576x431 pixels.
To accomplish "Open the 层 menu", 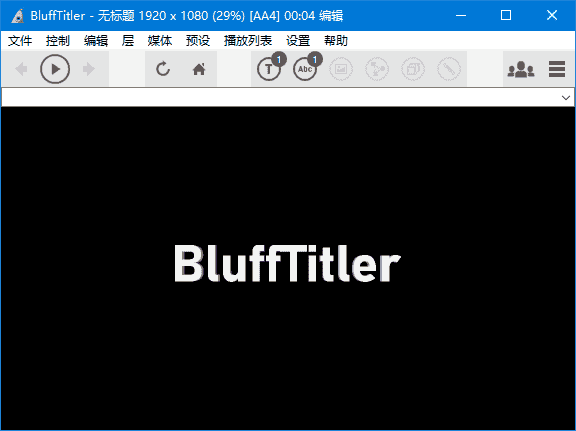I will [x=128, y=40].
